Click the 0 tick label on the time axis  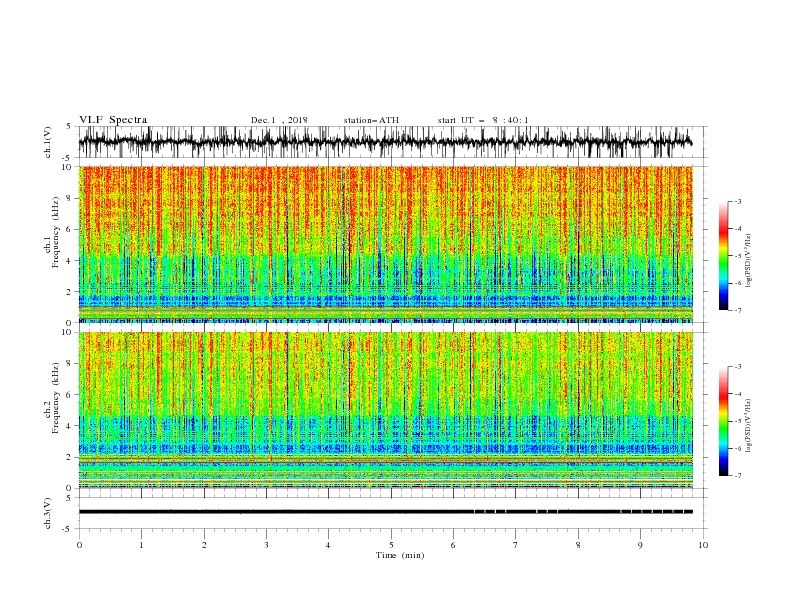click(79, 545)
